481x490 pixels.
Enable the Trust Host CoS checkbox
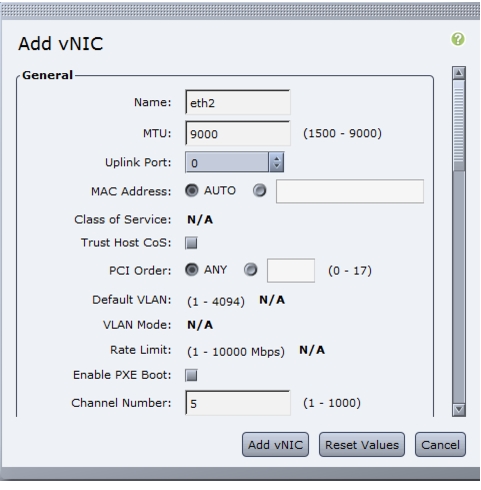tap(191, 243)
